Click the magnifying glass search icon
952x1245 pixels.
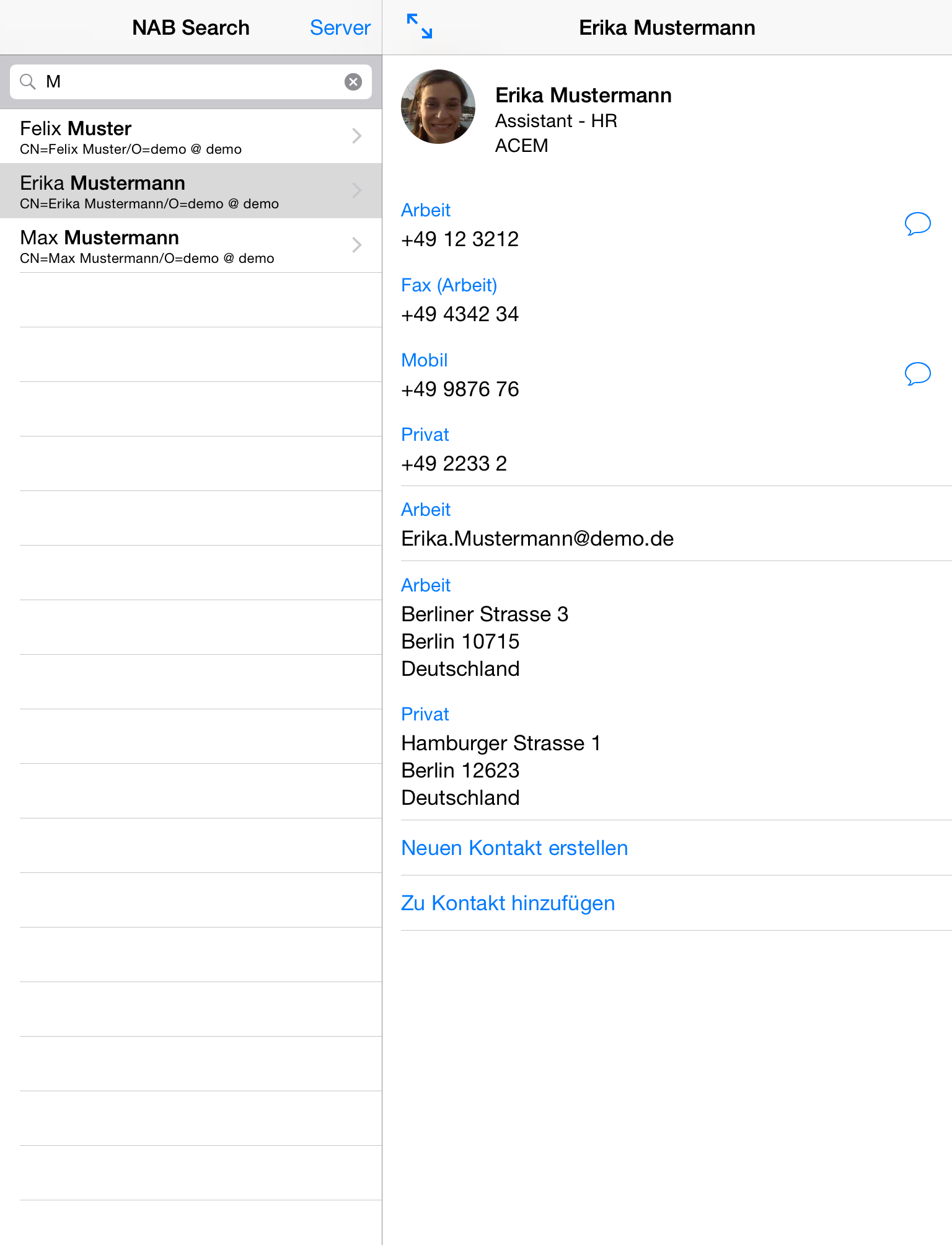point(28,82)
